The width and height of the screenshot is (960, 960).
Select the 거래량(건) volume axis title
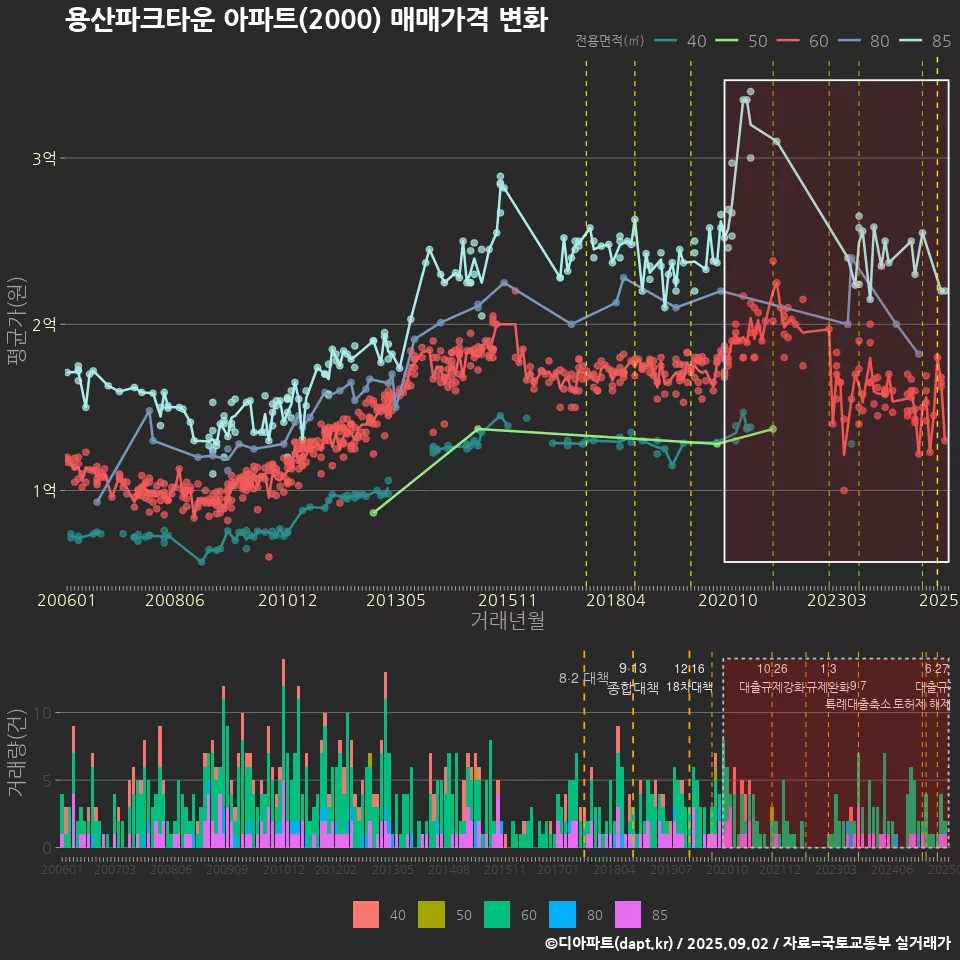click(x=17, y=752)
